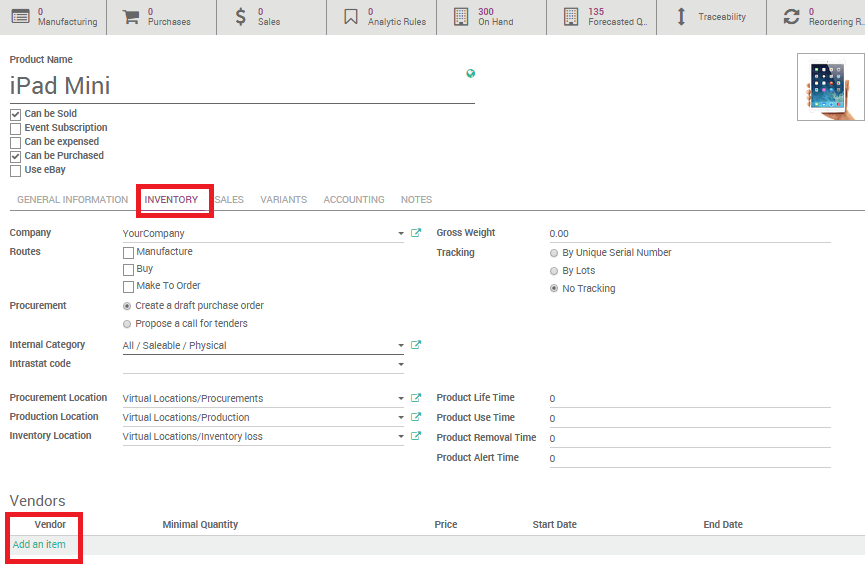Open Reordering Rules refresh icon
Viewport: 865px width, 582px height.
[x=790, y=16]
